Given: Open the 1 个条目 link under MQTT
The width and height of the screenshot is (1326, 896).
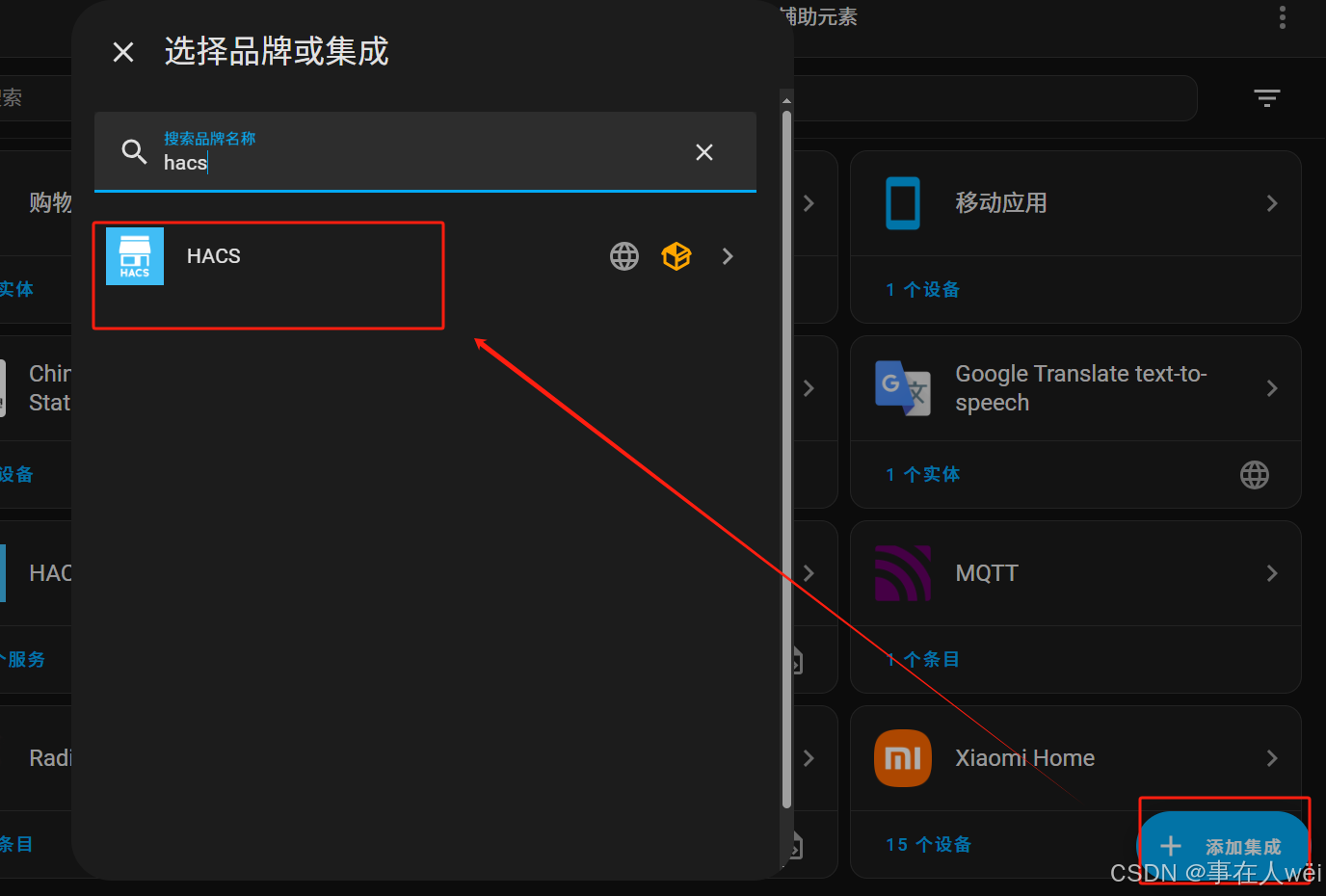Looking at the screenshot, I should [923, 659].
